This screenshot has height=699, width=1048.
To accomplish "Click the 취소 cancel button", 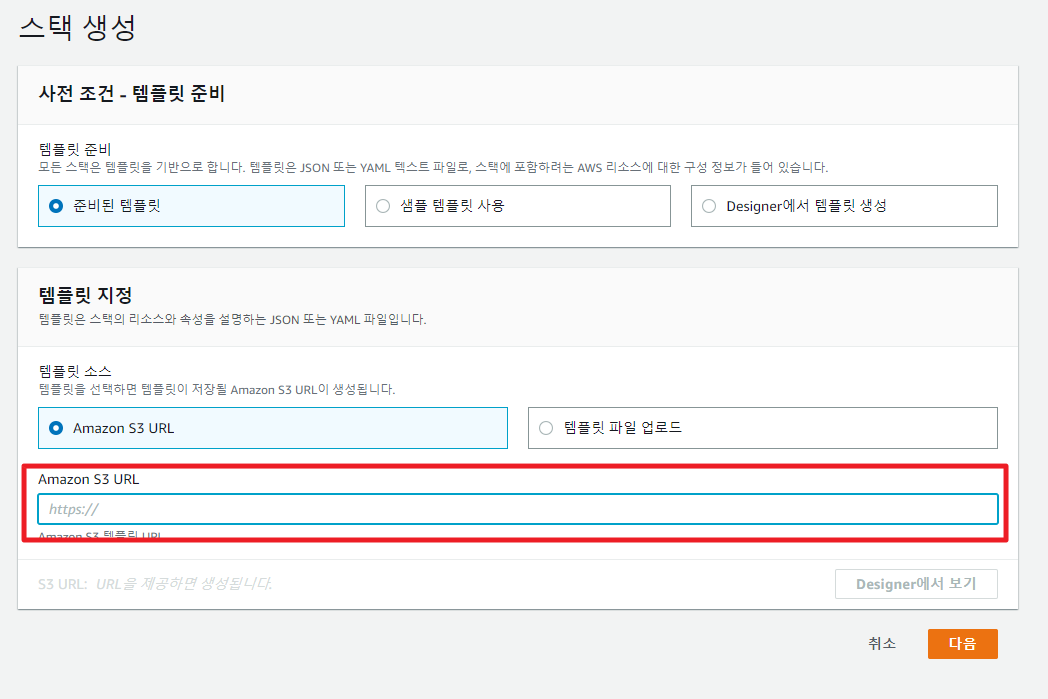I will pyautogui.click(x=882, y=644).
